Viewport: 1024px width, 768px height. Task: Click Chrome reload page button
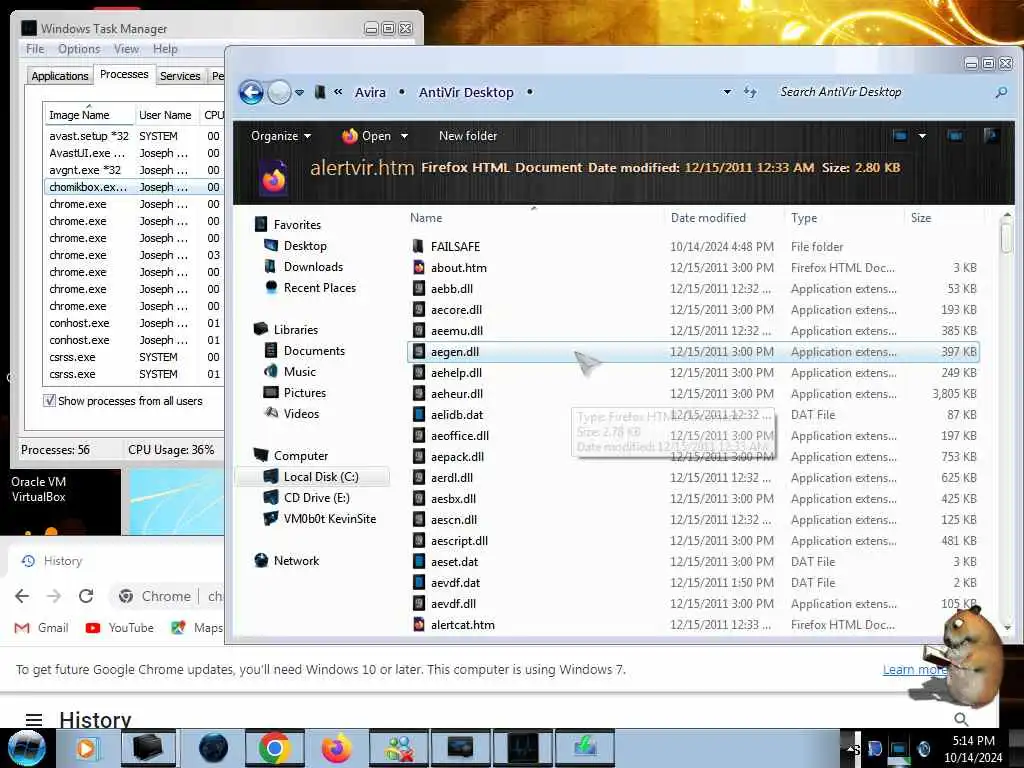86,596
